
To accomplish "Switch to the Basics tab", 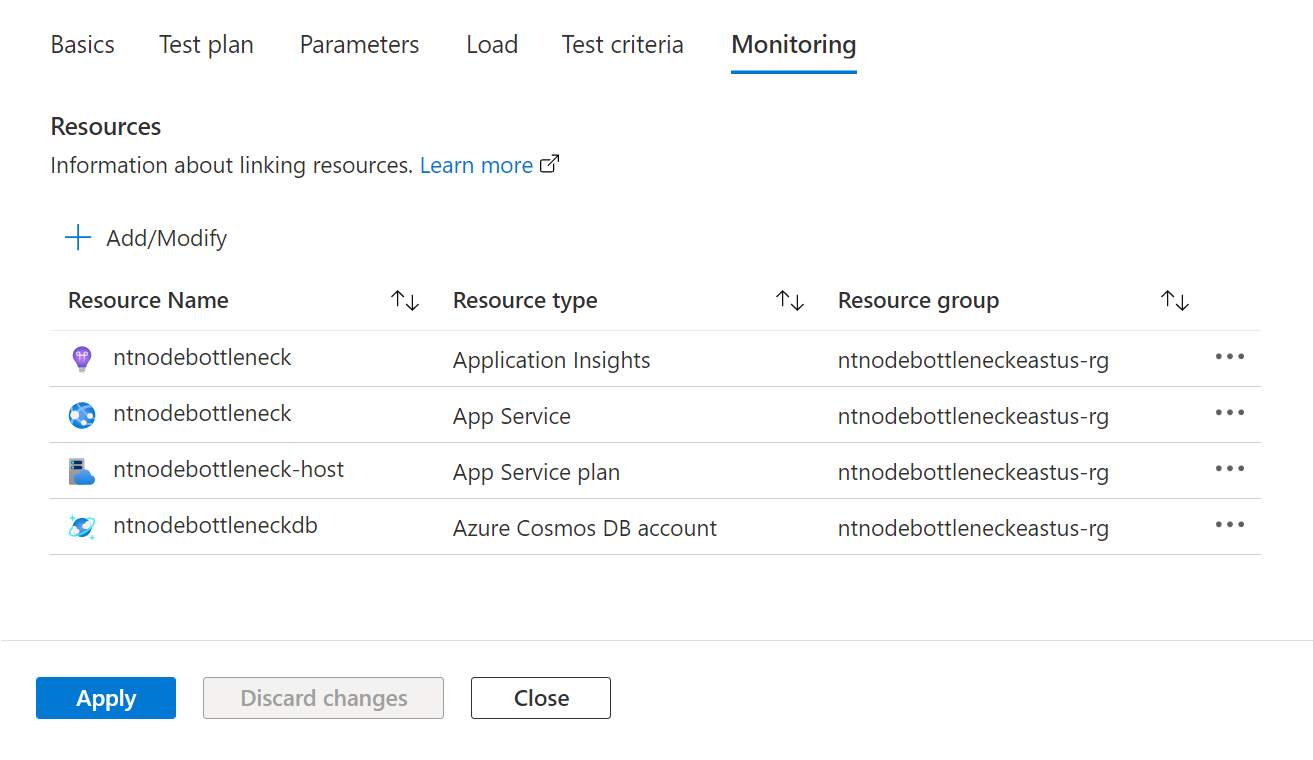I will (x=82, y=44).
